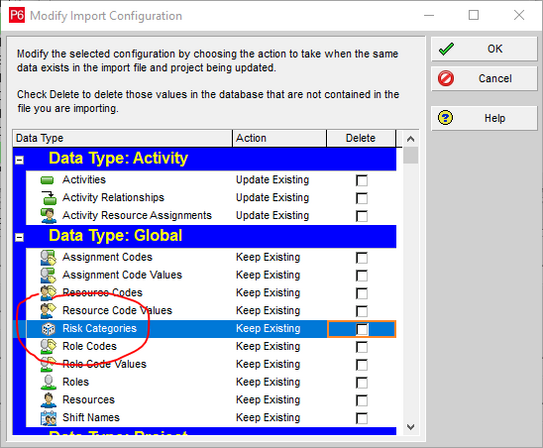Click the Role Codes icon
This screenshot has height=448, width=543.
pyautogui.click(x=48, y=347)
